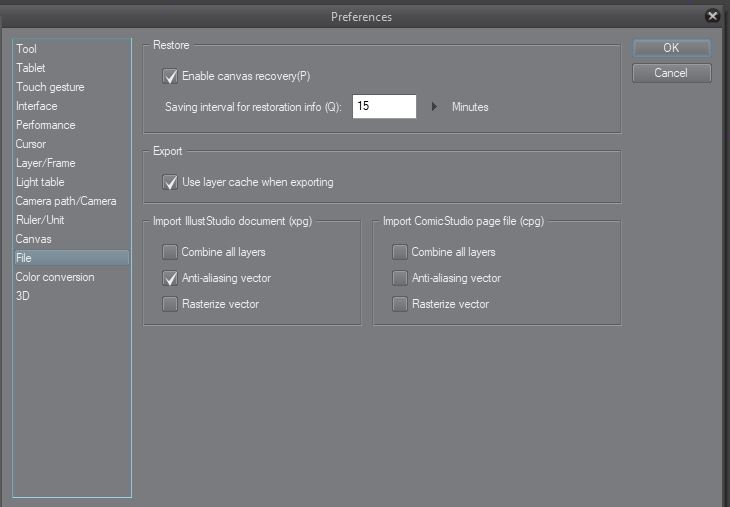The image size is (730, 507).
Task: Enable Combine all layers for ComicStudio import
Action: click(x=400, y=252)
